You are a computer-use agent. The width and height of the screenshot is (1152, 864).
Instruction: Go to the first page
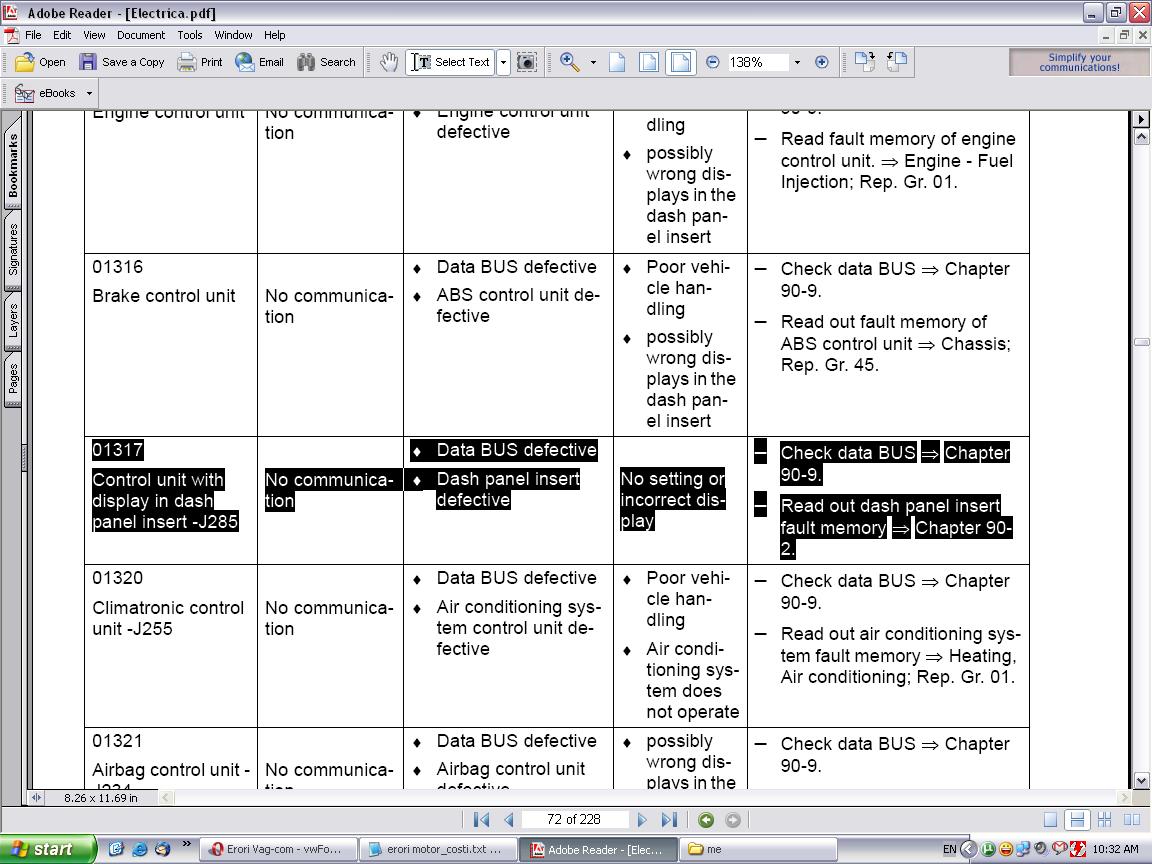coord(482,820)
